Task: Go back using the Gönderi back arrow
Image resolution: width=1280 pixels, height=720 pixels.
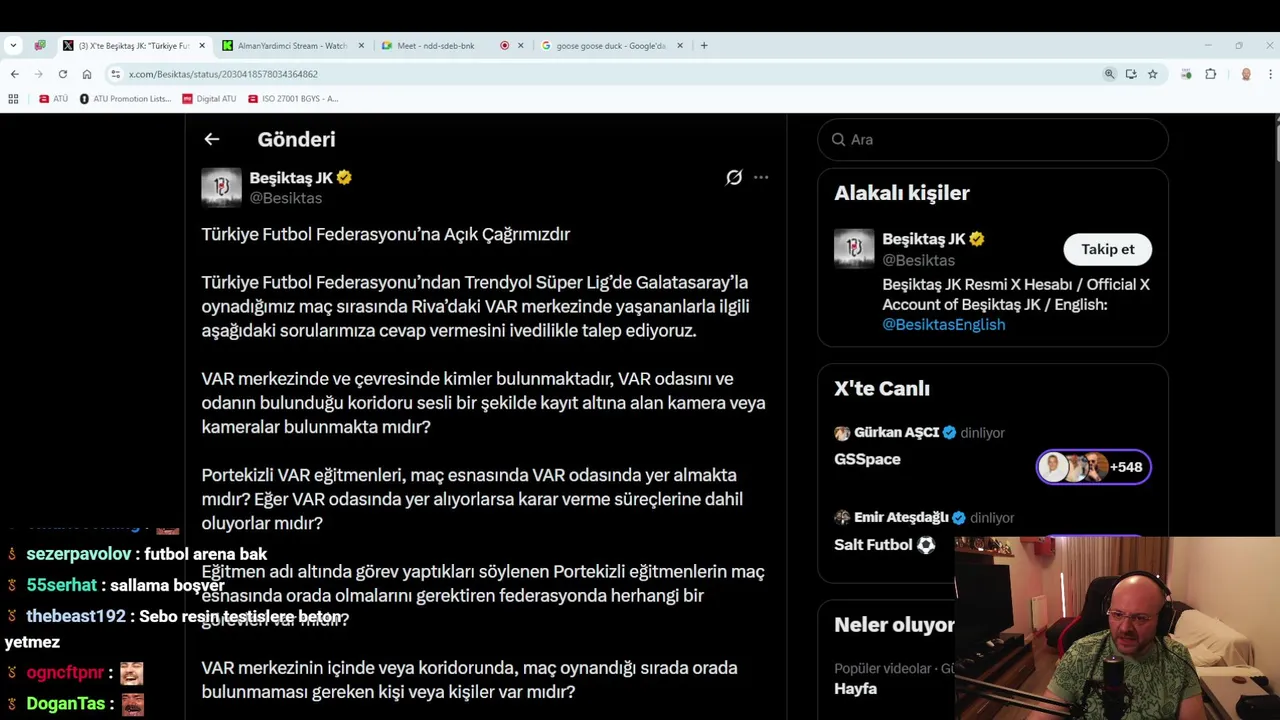Action: [x=211, y=140]
